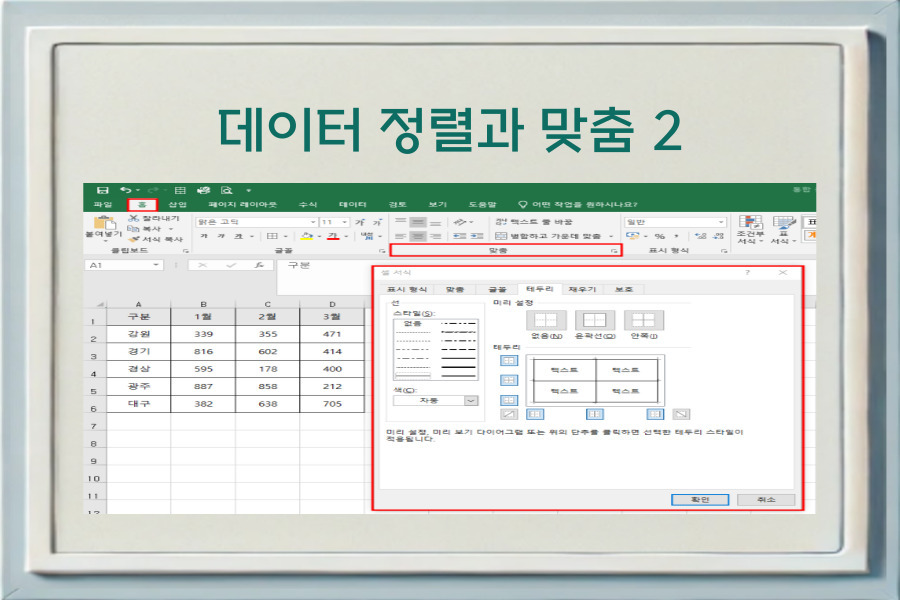Increase decimal places
Screen dimensions: 900x600
(x=700, y=236)
